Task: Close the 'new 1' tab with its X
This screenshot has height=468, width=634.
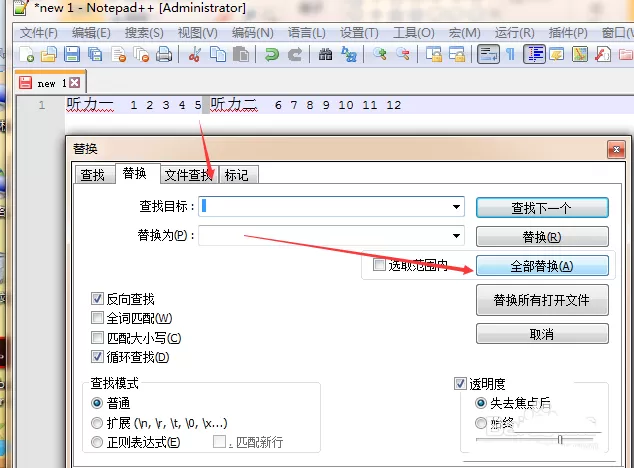Action: [x=74, y=83]
